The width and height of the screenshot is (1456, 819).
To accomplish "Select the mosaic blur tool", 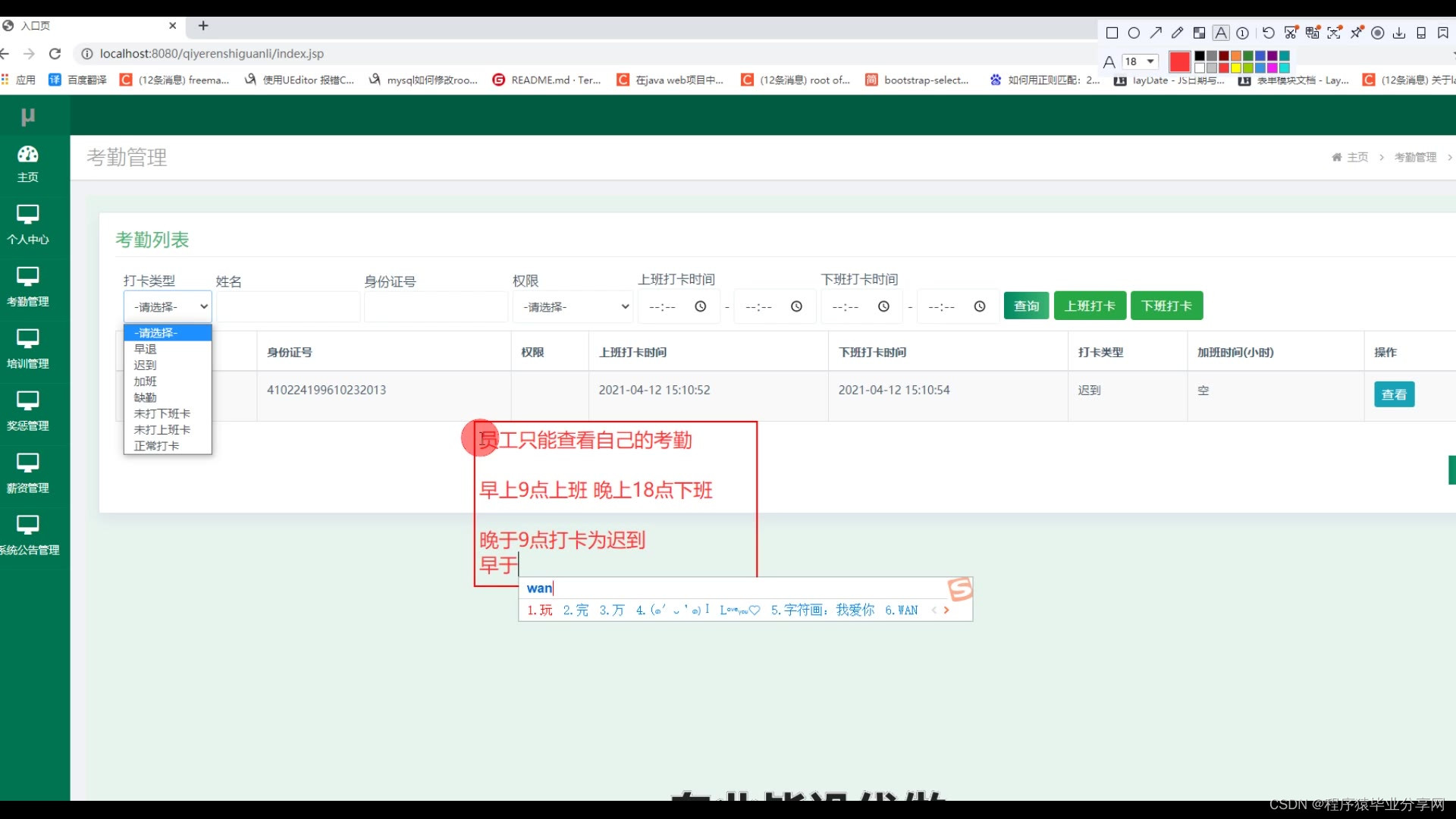I will tap(1199, 33).
